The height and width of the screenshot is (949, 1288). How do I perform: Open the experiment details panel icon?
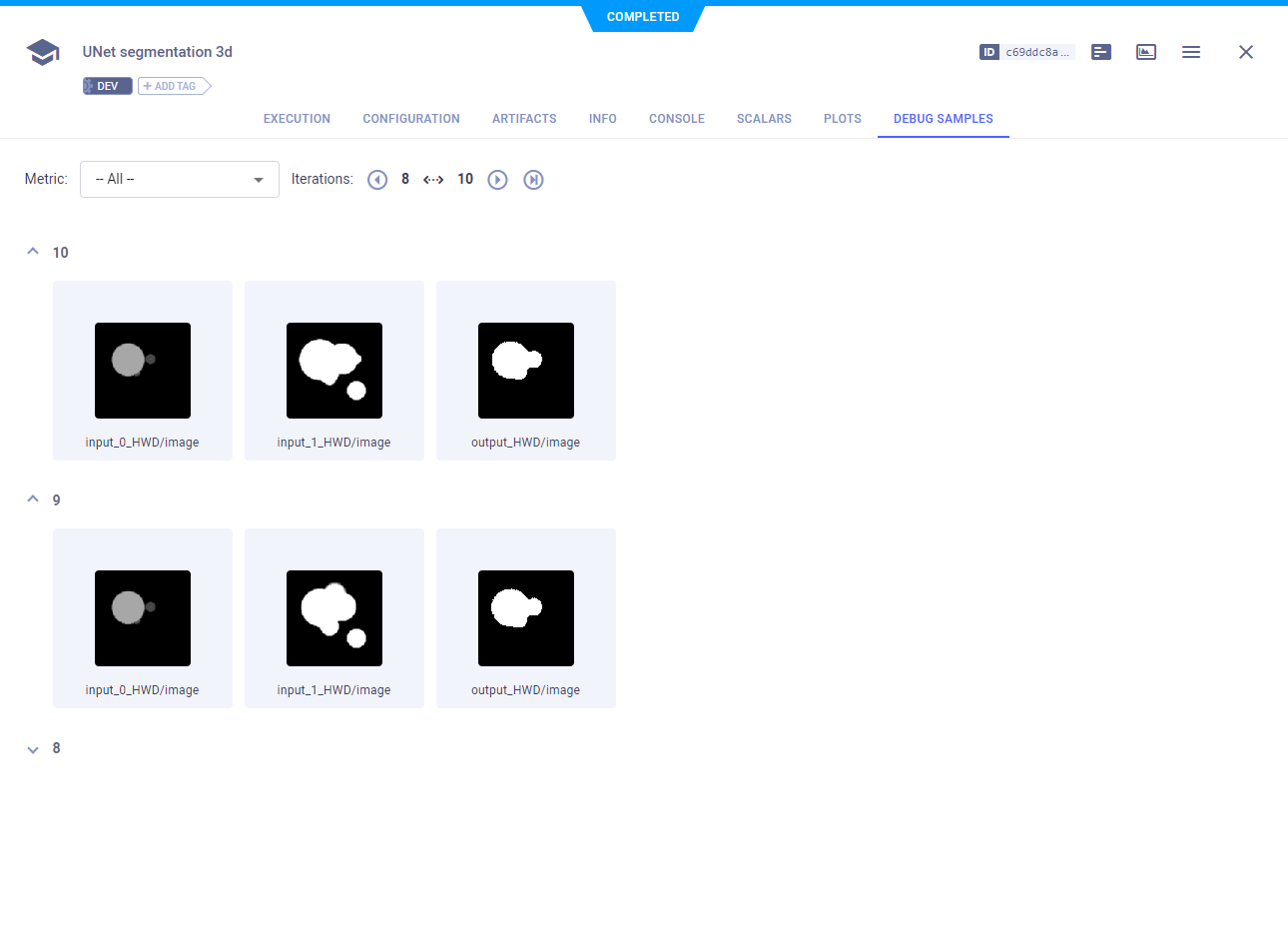point(1100,51)
